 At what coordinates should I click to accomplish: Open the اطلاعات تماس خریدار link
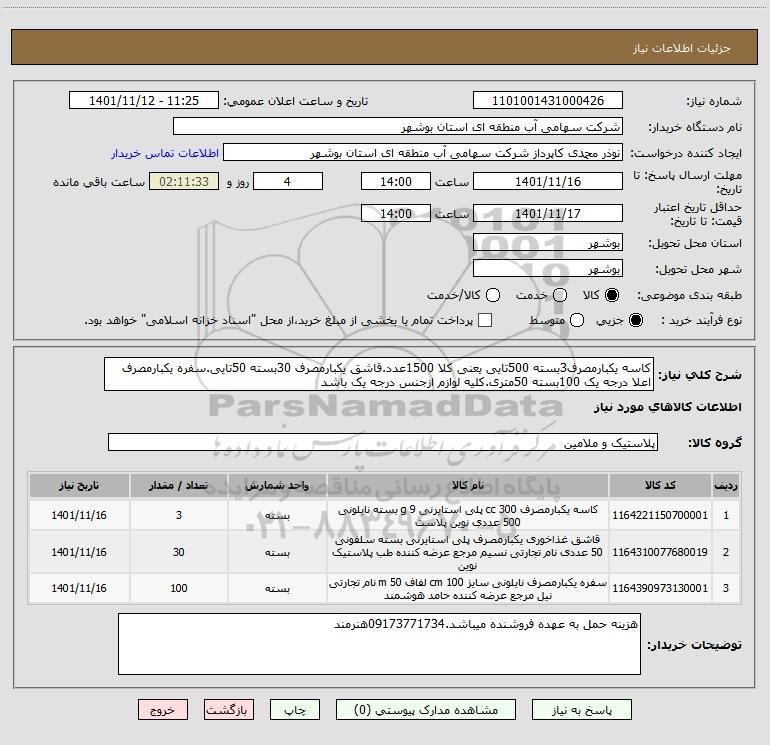point(165,153)
